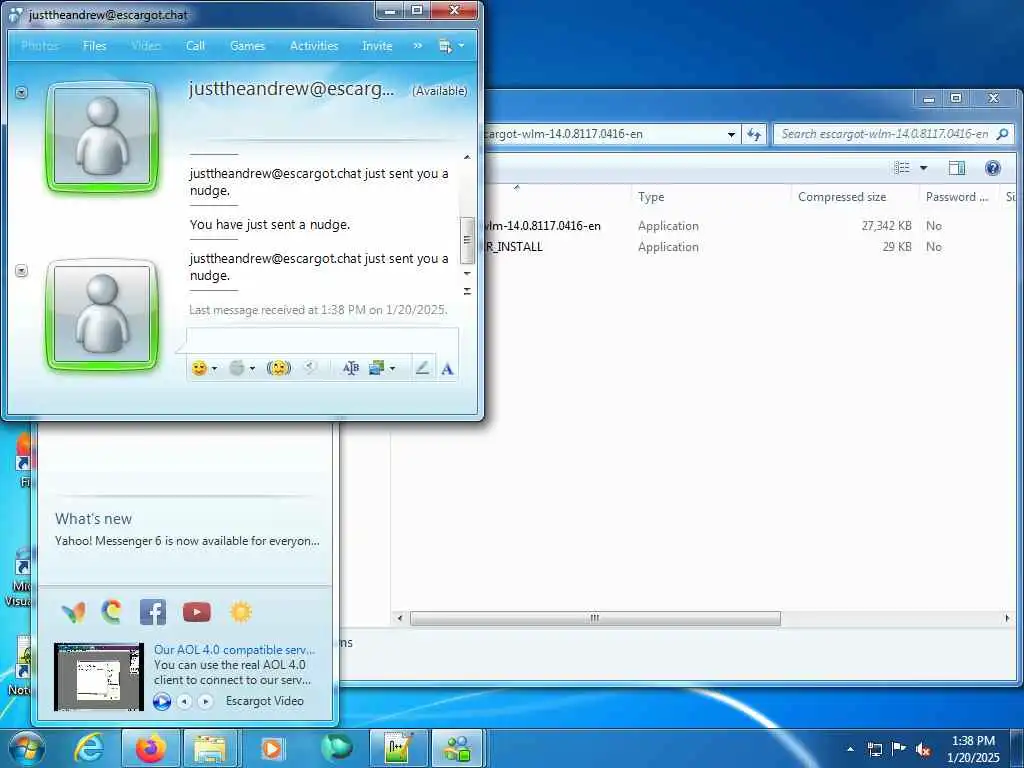Click the Explorer horizontal scrollbar thumb
The width and height of the screenshot is (1024, 768).
(x=595, y=618)
